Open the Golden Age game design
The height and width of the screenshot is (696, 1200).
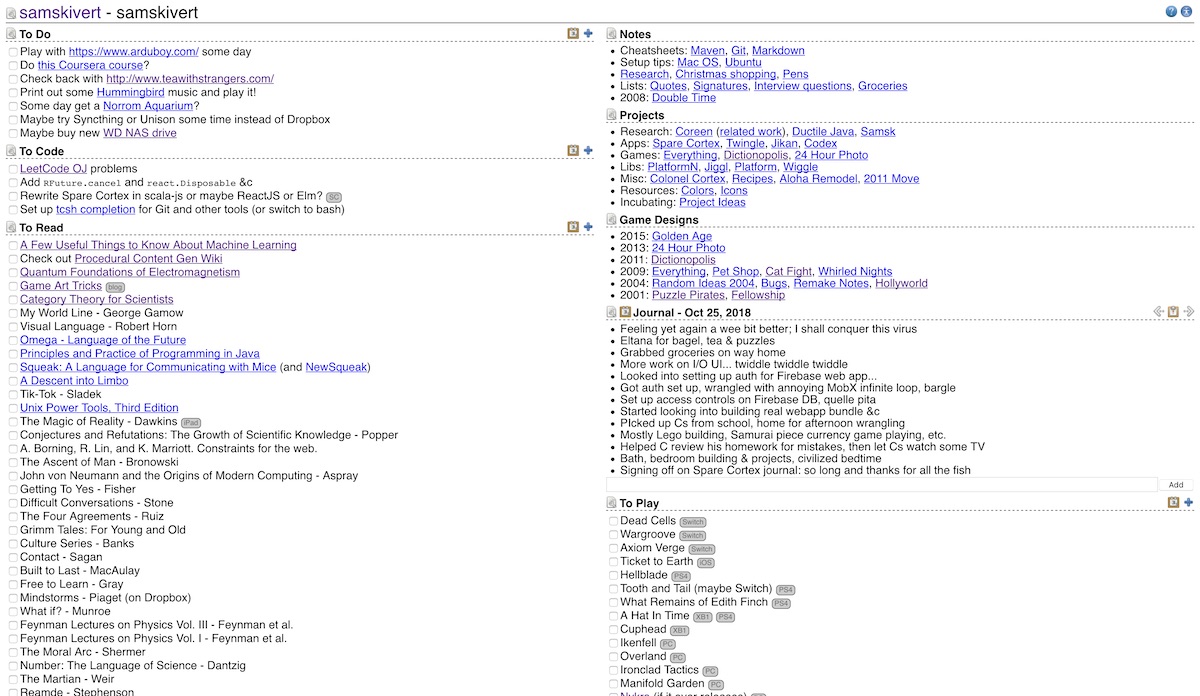click(x=682, y=236)
